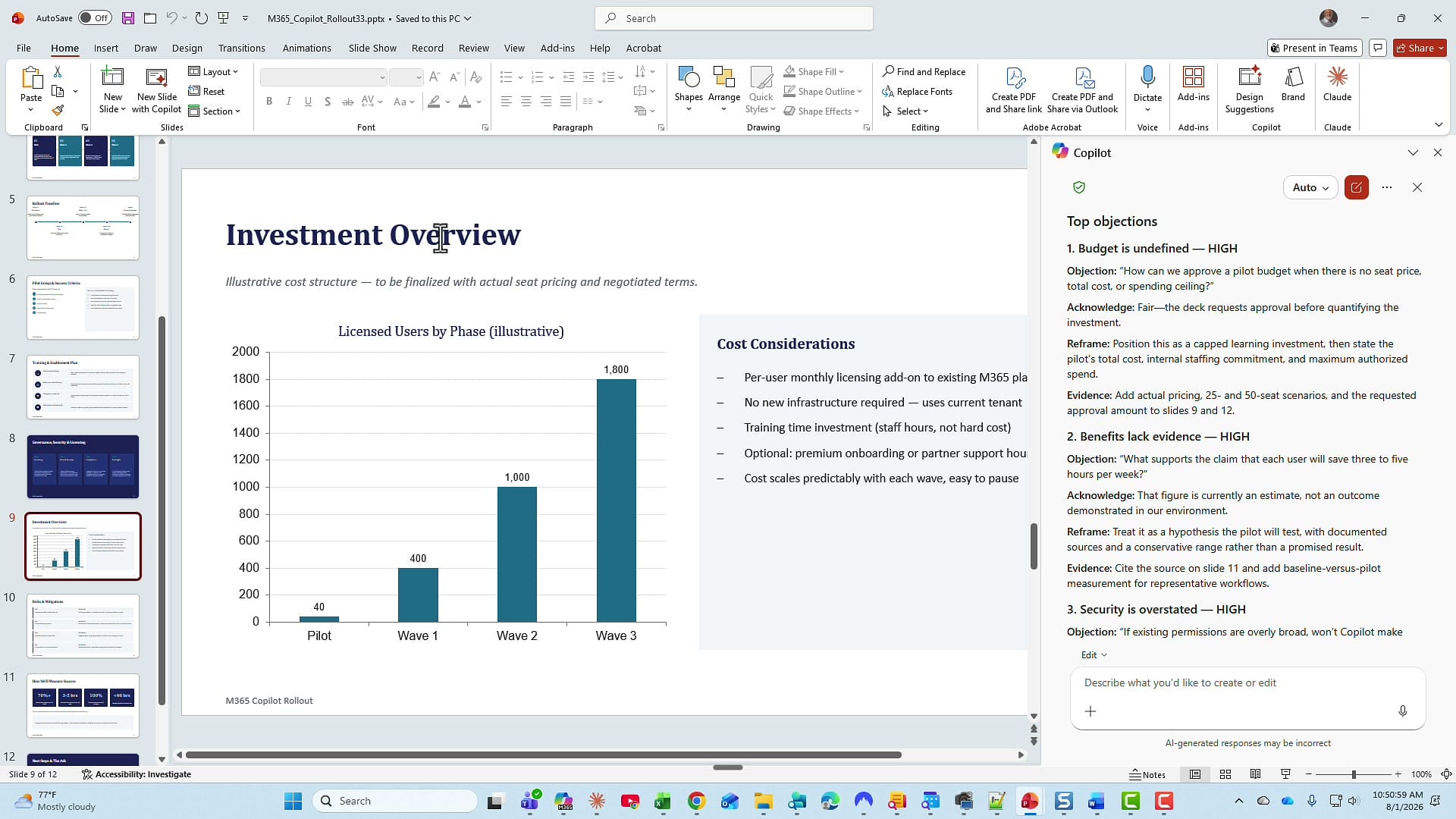Screen dimensions: 1456x819
Task: Click the Save icon in title bar
Action: coord(128,18)
